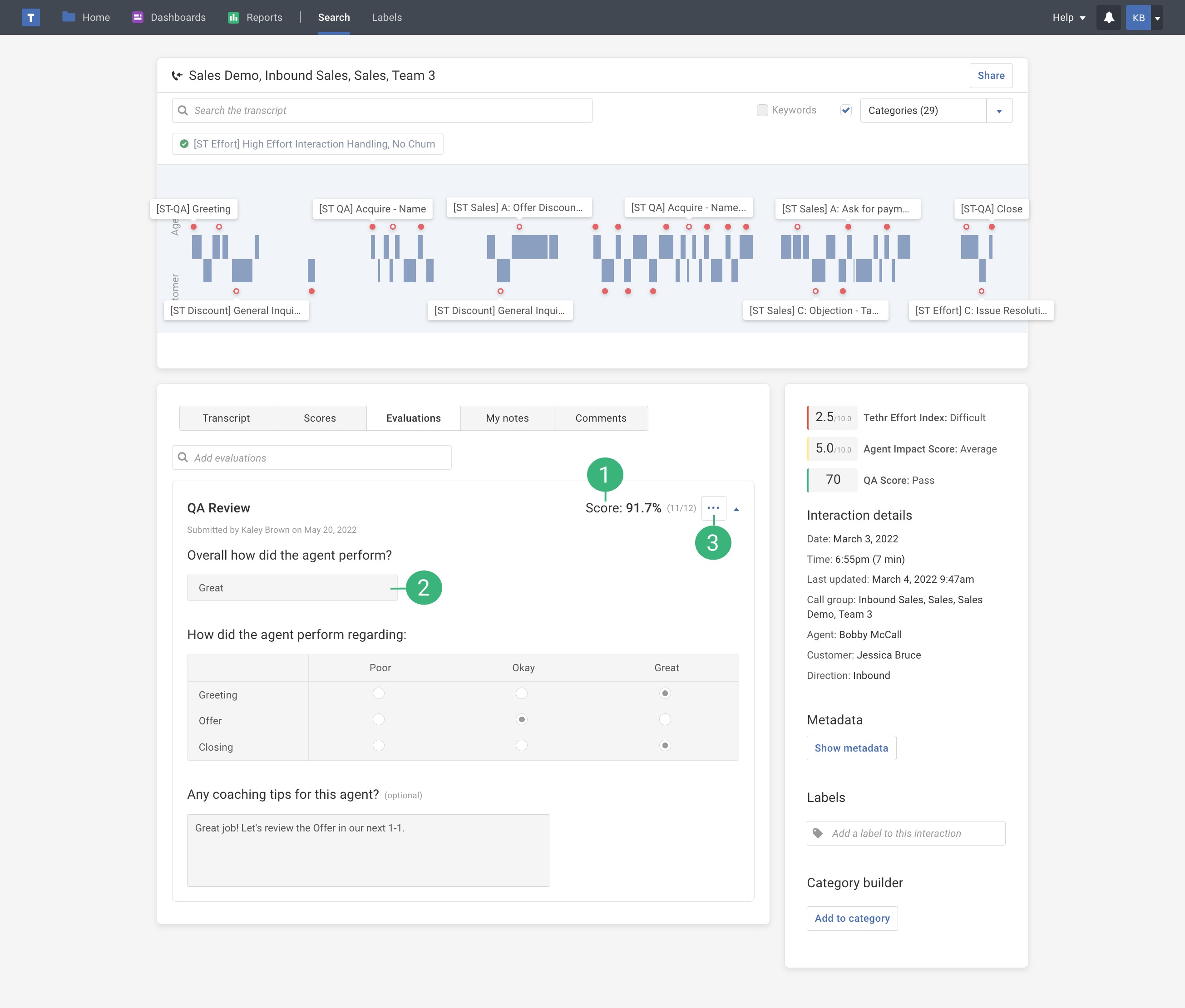This screenshot has height=1008, width=1185.
Task: Click the [ST-QA] Greeting timeline marker
Action: (193, 209)
